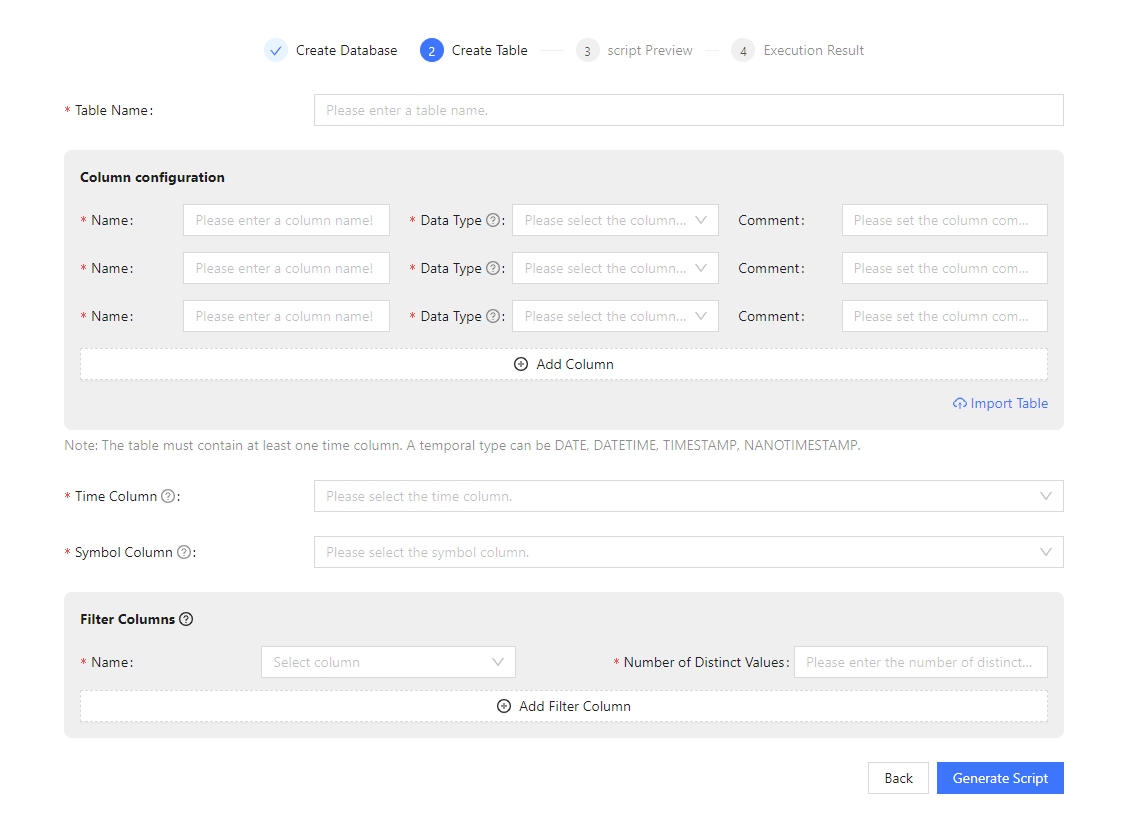Click the Back button
1136x833 pixels.
[x=898, y=779]
